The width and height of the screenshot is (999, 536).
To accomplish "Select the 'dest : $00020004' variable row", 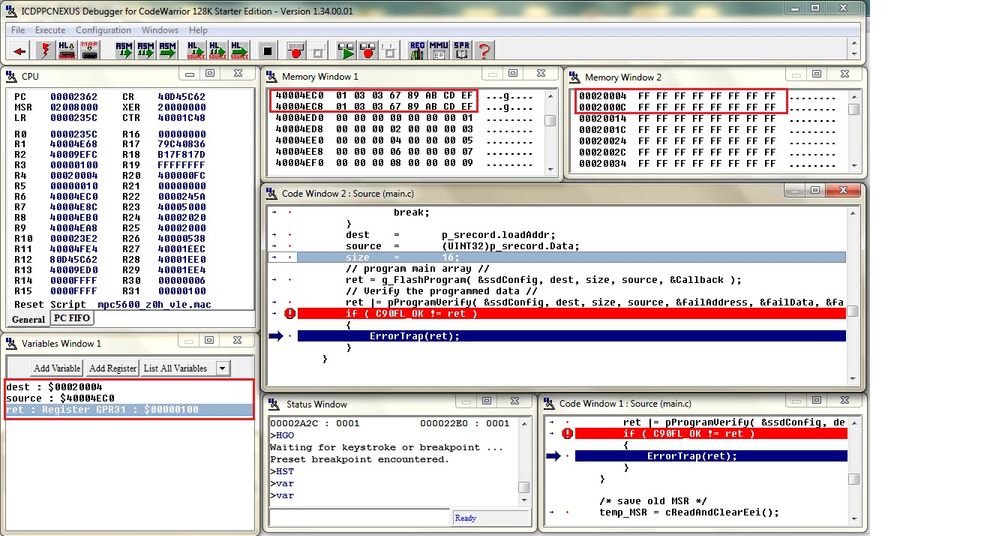I will (x=129, y=387).
